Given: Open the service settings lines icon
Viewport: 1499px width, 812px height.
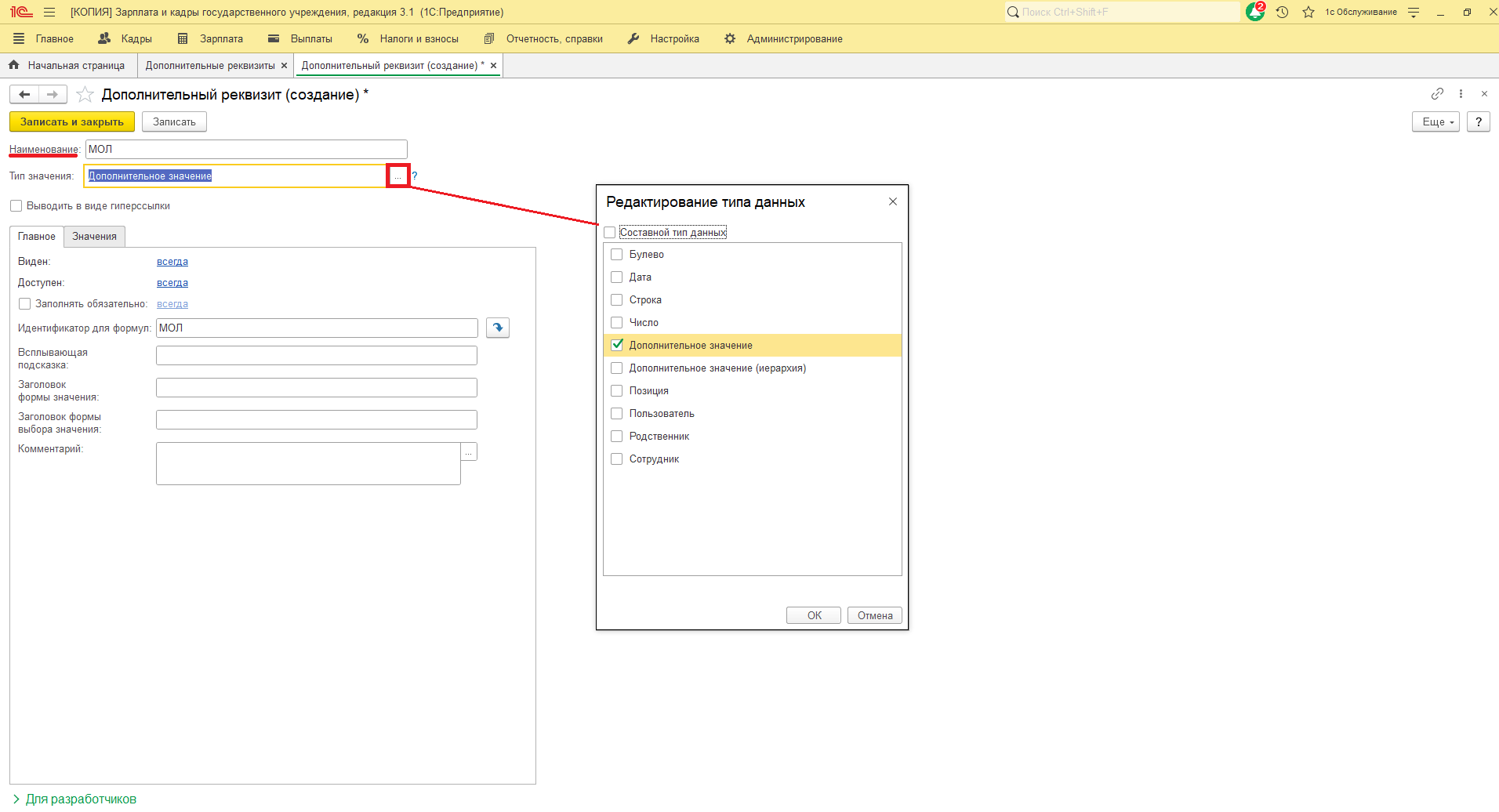Looking at the screenshot, I should [1414, 12].
